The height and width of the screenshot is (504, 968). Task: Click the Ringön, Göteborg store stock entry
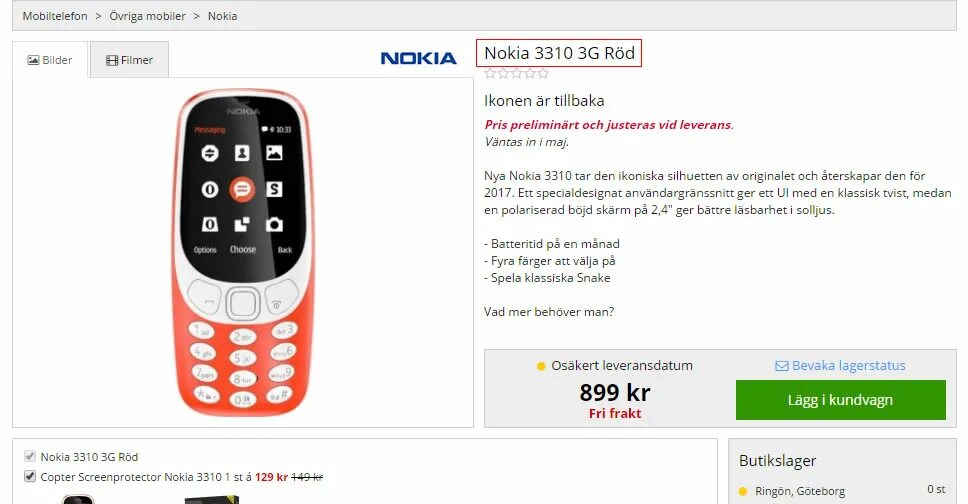pos(842,490)
